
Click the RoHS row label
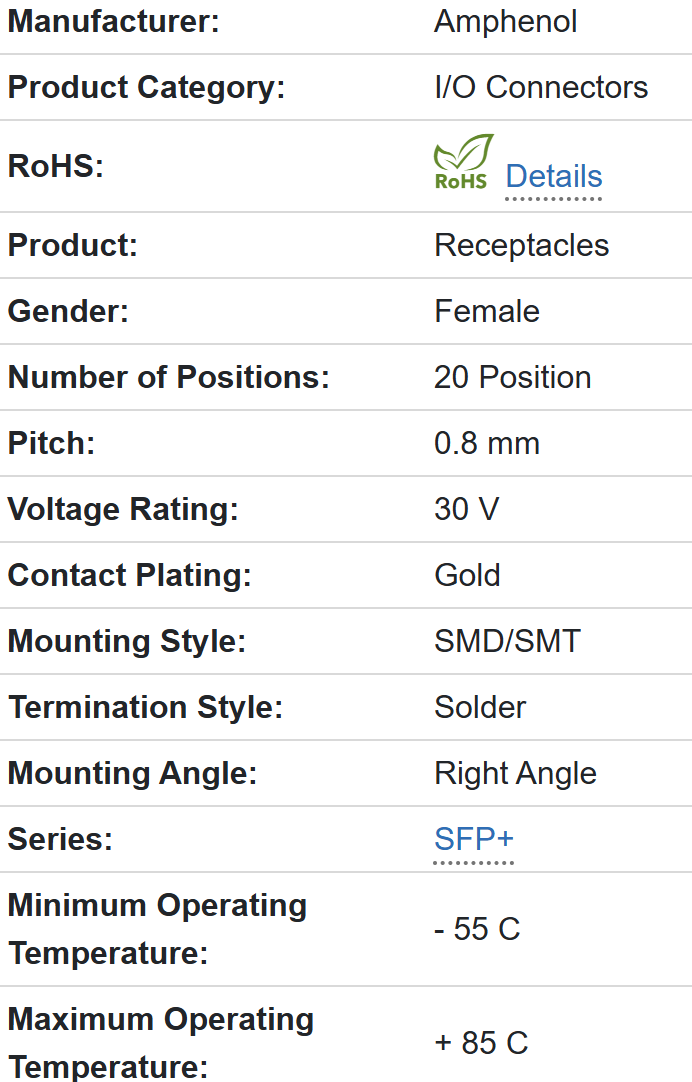click(56, 166)
